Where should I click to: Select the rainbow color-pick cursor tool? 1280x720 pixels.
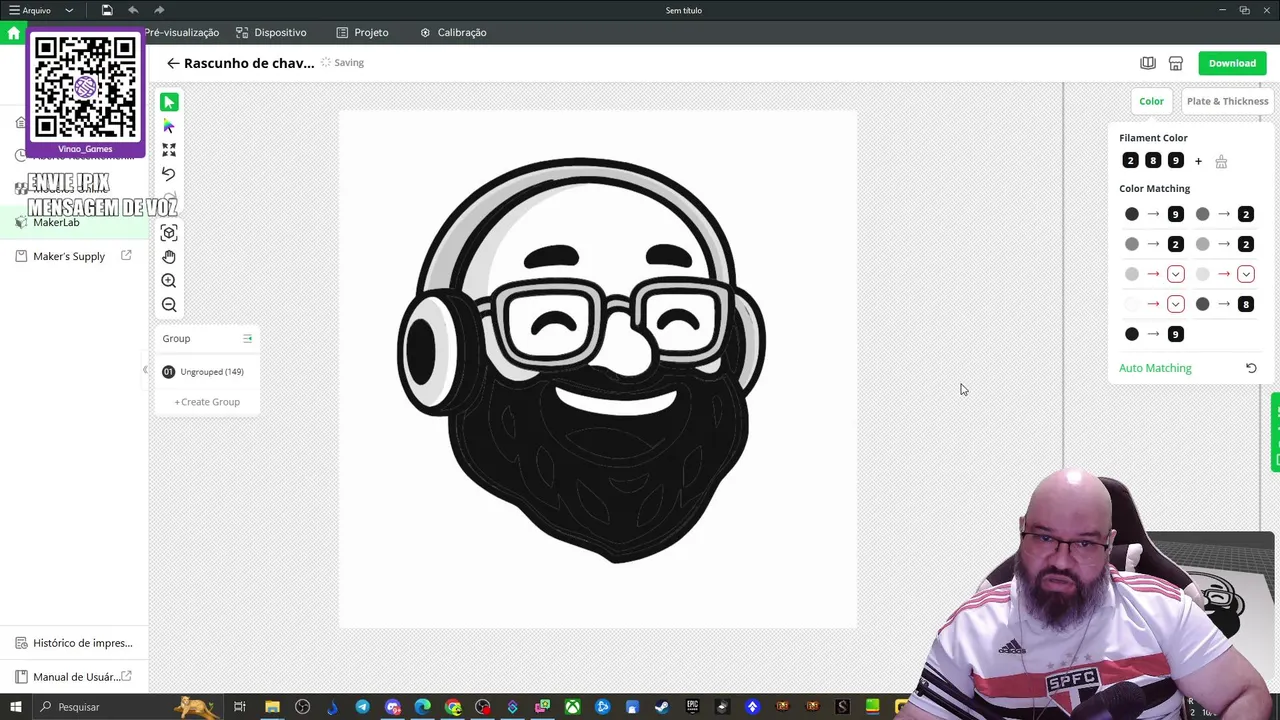tap(169, 126)
